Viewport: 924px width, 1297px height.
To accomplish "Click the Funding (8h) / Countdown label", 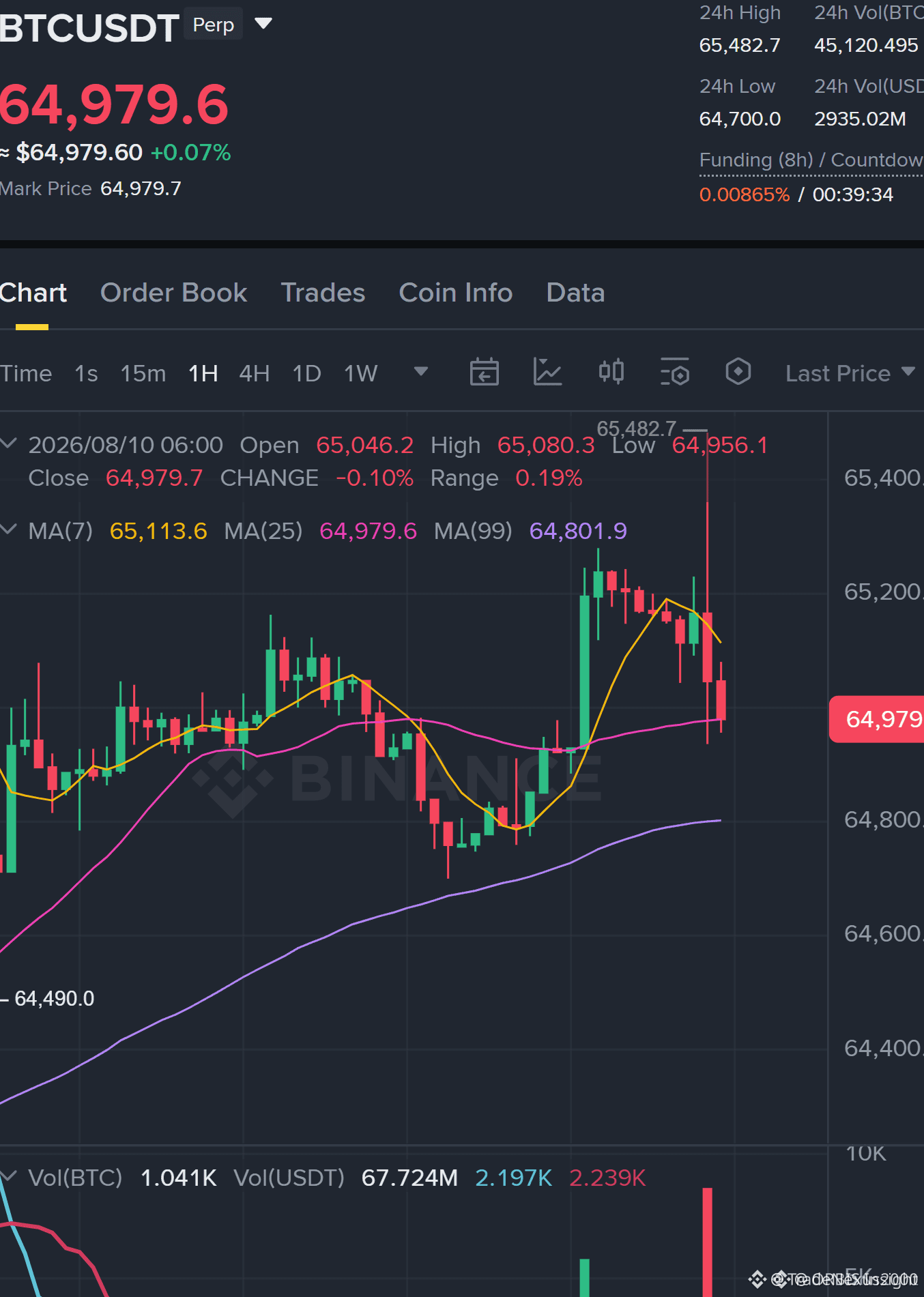I will tap(811, 160).
